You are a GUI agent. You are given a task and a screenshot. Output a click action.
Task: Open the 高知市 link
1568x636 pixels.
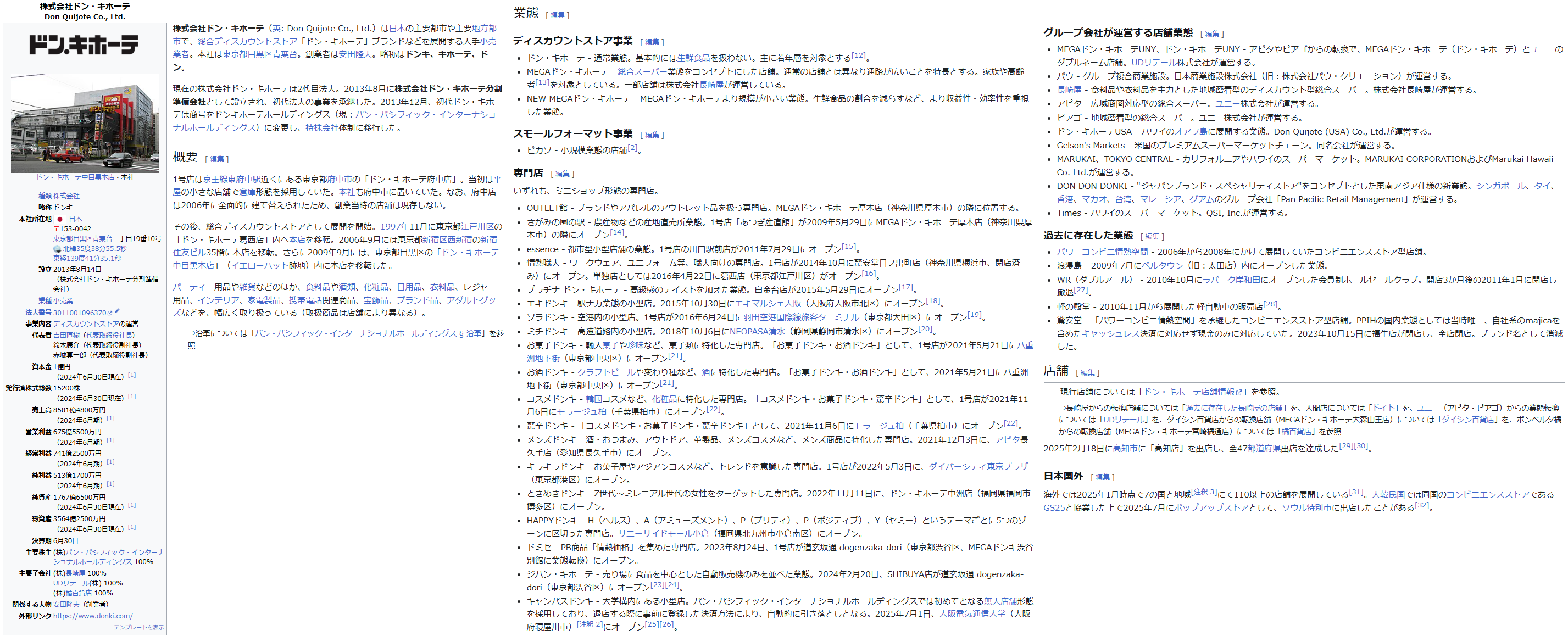1125,449
